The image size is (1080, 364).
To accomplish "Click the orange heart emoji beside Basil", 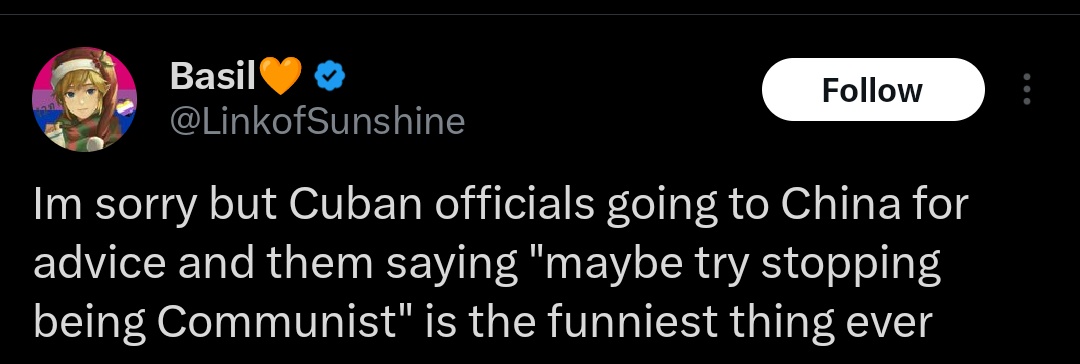I will pyautogui.click(x=282, y=76).
